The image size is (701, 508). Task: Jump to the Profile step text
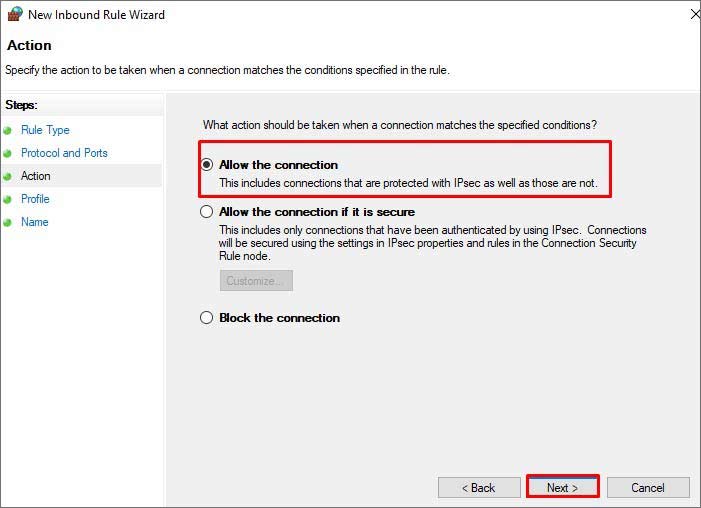tap(35, 199)
